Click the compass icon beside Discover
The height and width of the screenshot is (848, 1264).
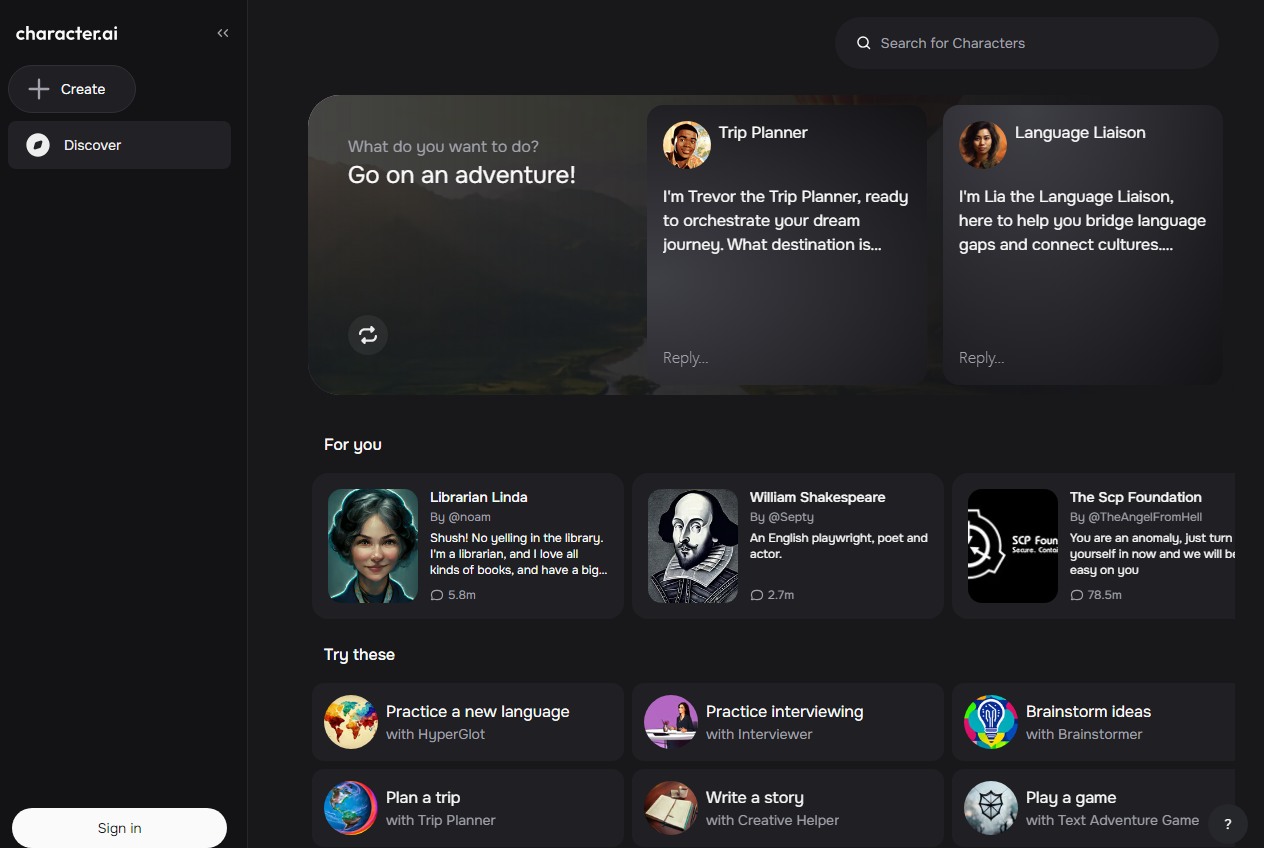click(38, 145)
